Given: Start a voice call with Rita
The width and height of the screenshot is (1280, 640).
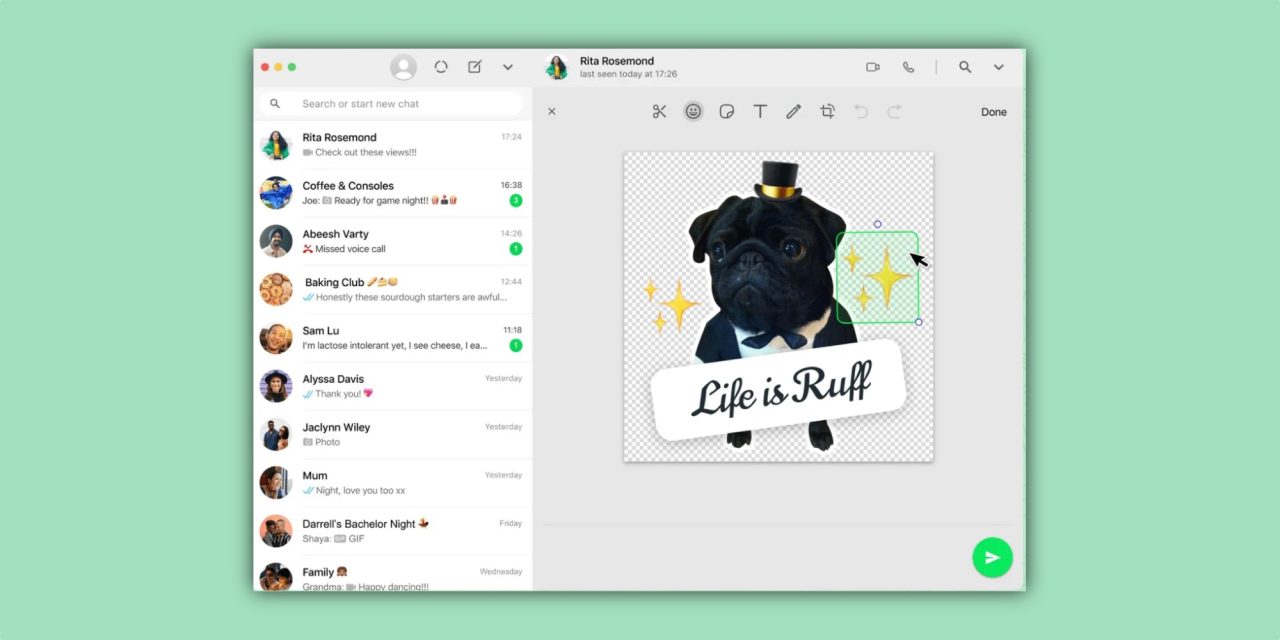Looking at the screenshot, I should point(908,67).
